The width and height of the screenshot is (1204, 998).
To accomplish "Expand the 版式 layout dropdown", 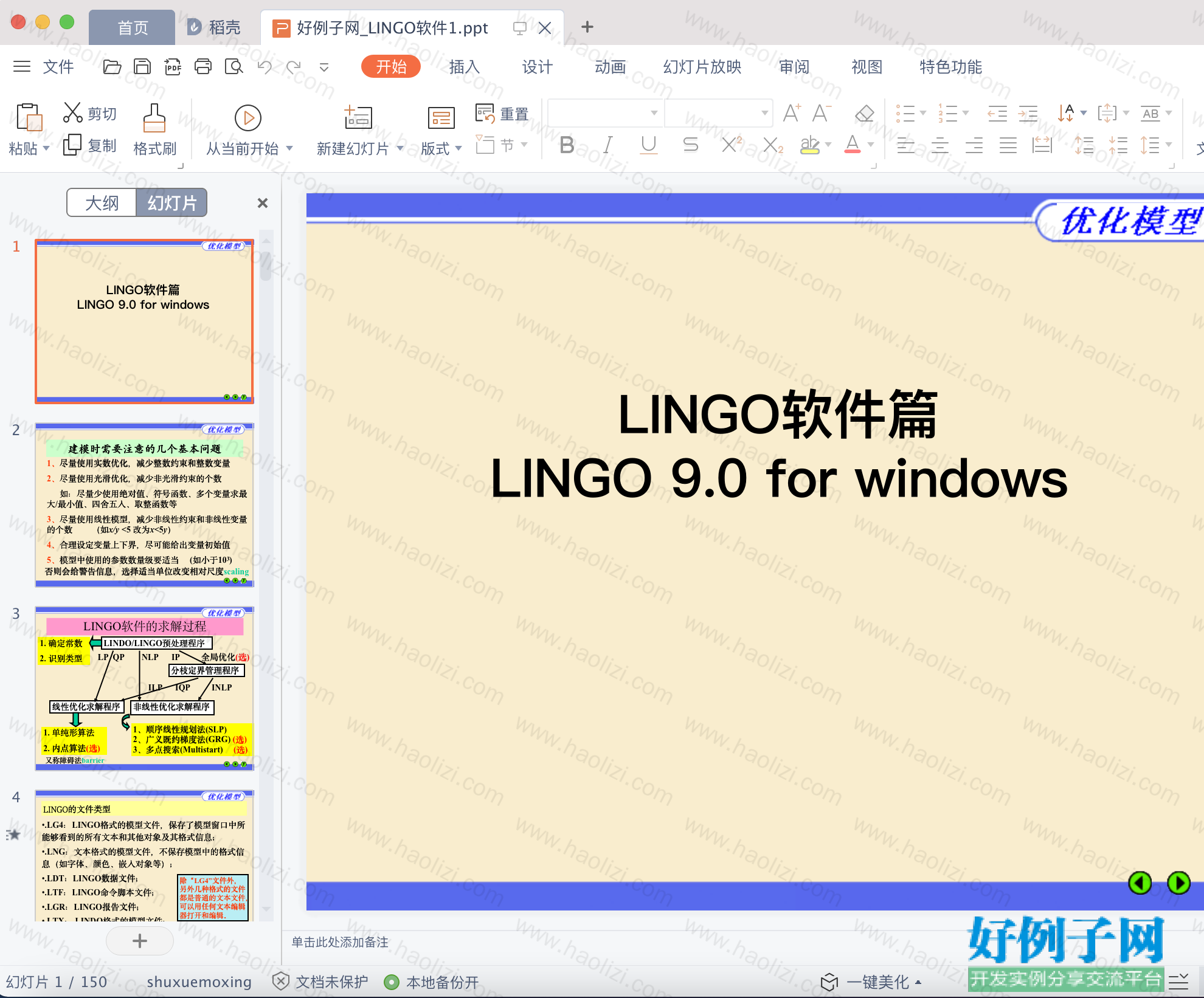I will tap(458, 148).
